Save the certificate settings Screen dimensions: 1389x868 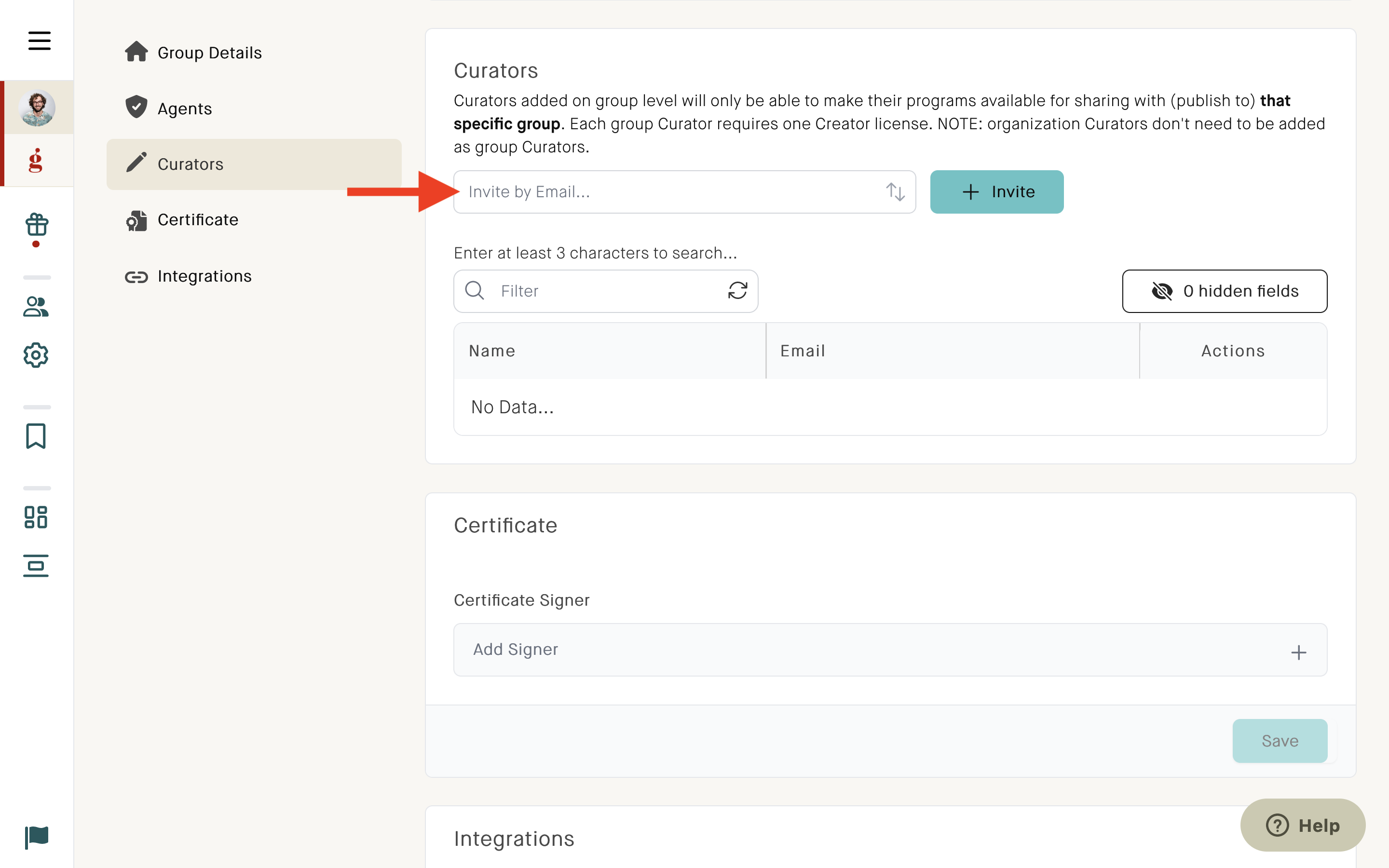(1280, 741)
